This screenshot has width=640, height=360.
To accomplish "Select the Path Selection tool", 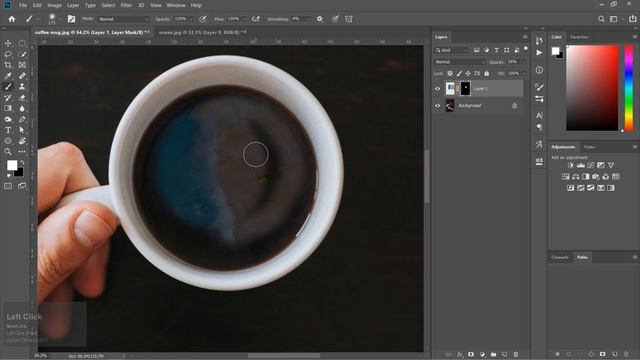I will point(22,130).
